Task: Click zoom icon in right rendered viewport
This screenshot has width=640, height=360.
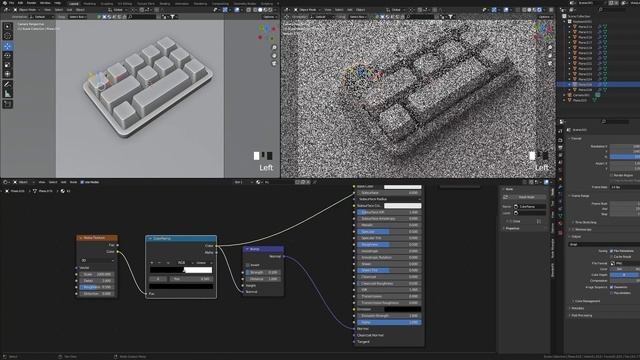Action: point(550,48)
